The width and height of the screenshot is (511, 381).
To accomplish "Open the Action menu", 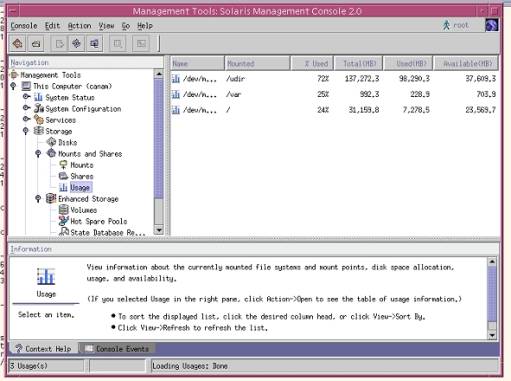I will [79, 26].
